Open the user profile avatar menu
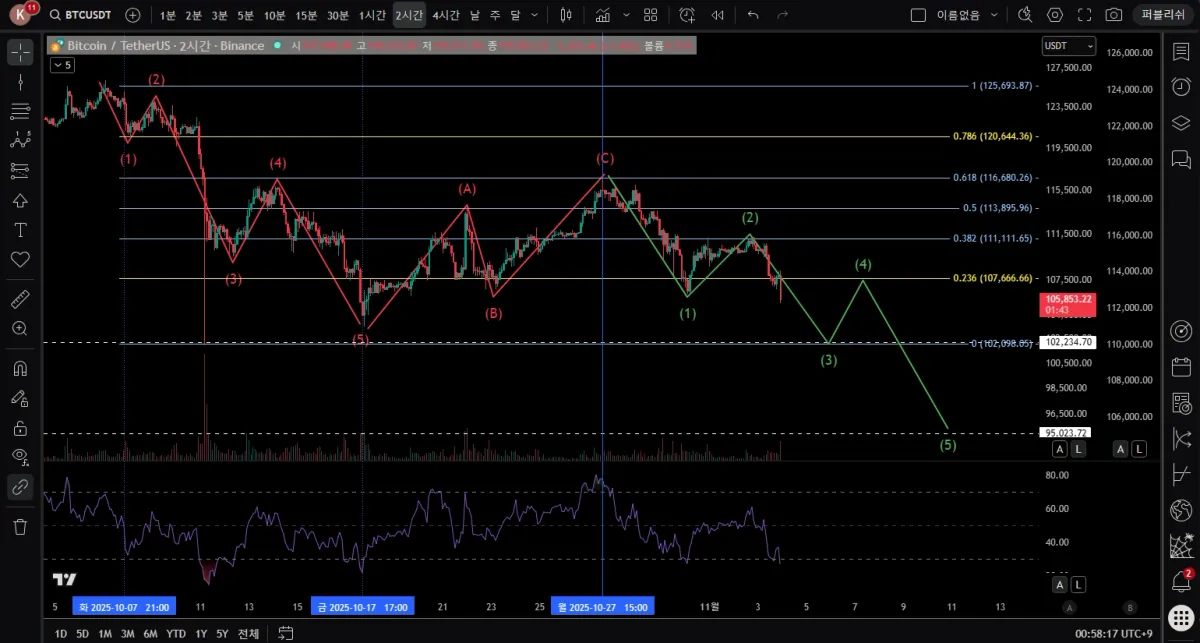1200x643 pixels. 22,14
